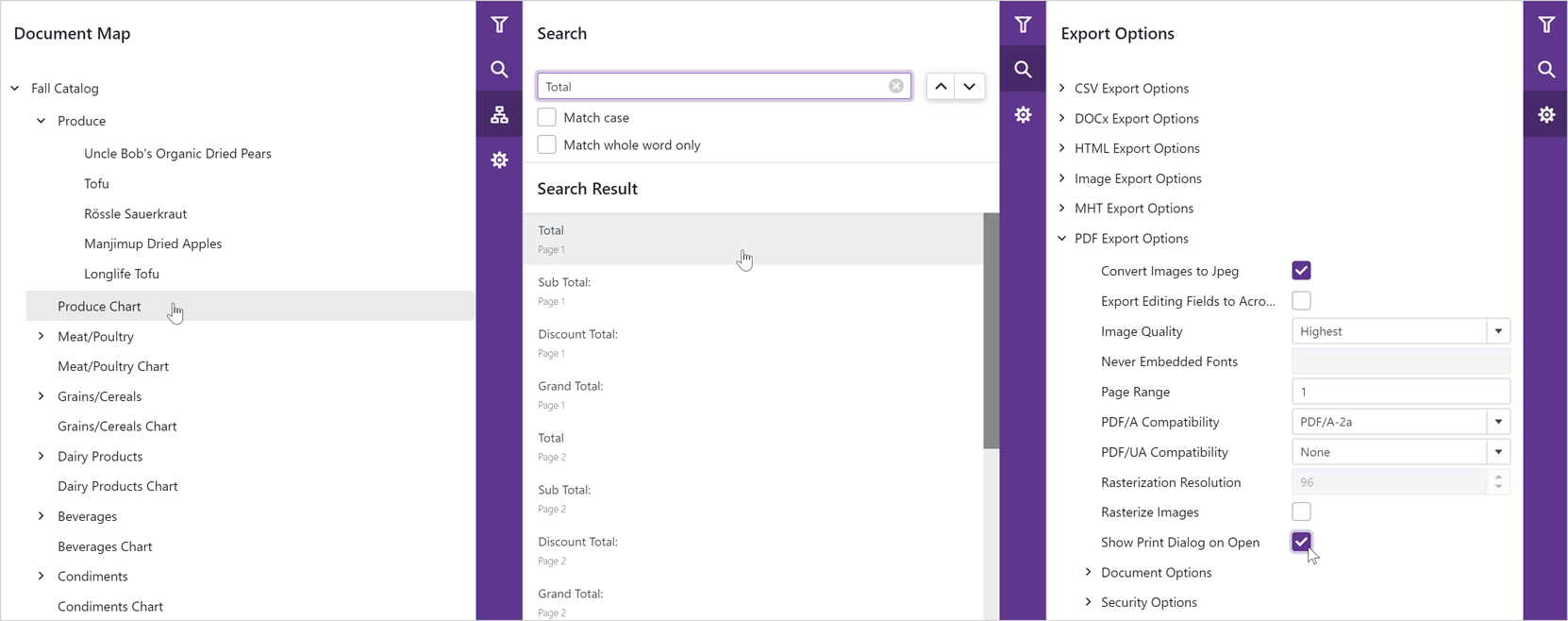The height and width of the screenshot is (621, 1568).
Task: Enable the Match case checkbox
Action: (547, 118)
